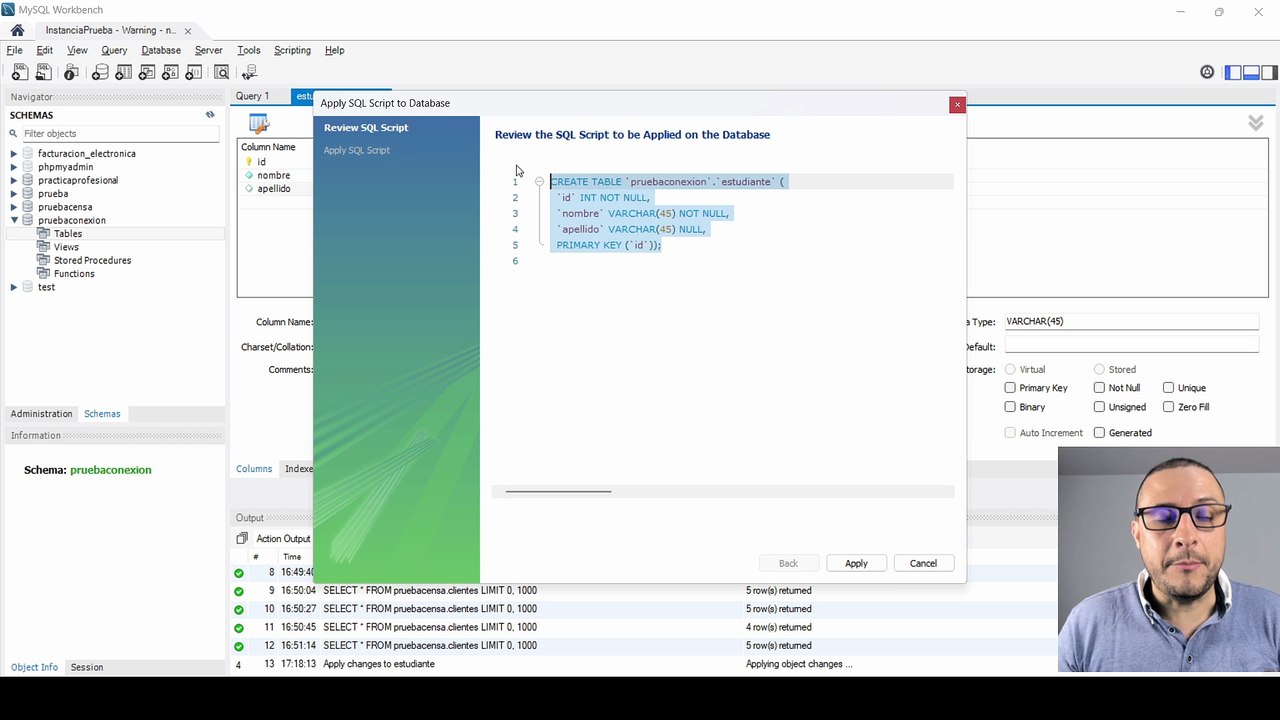Open the preferences gear icon at top right

(x=1207, y=72)
